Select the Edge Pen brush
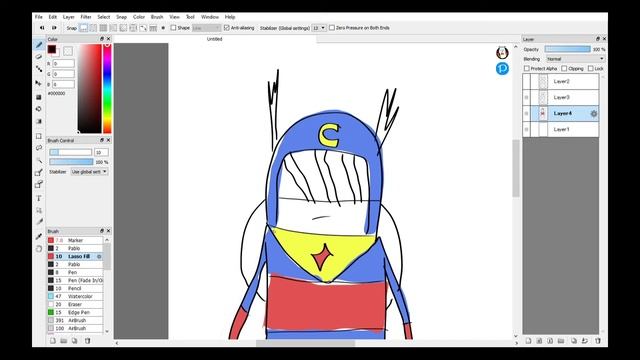Viewport: 640px width, 360px height. (75, 312)
